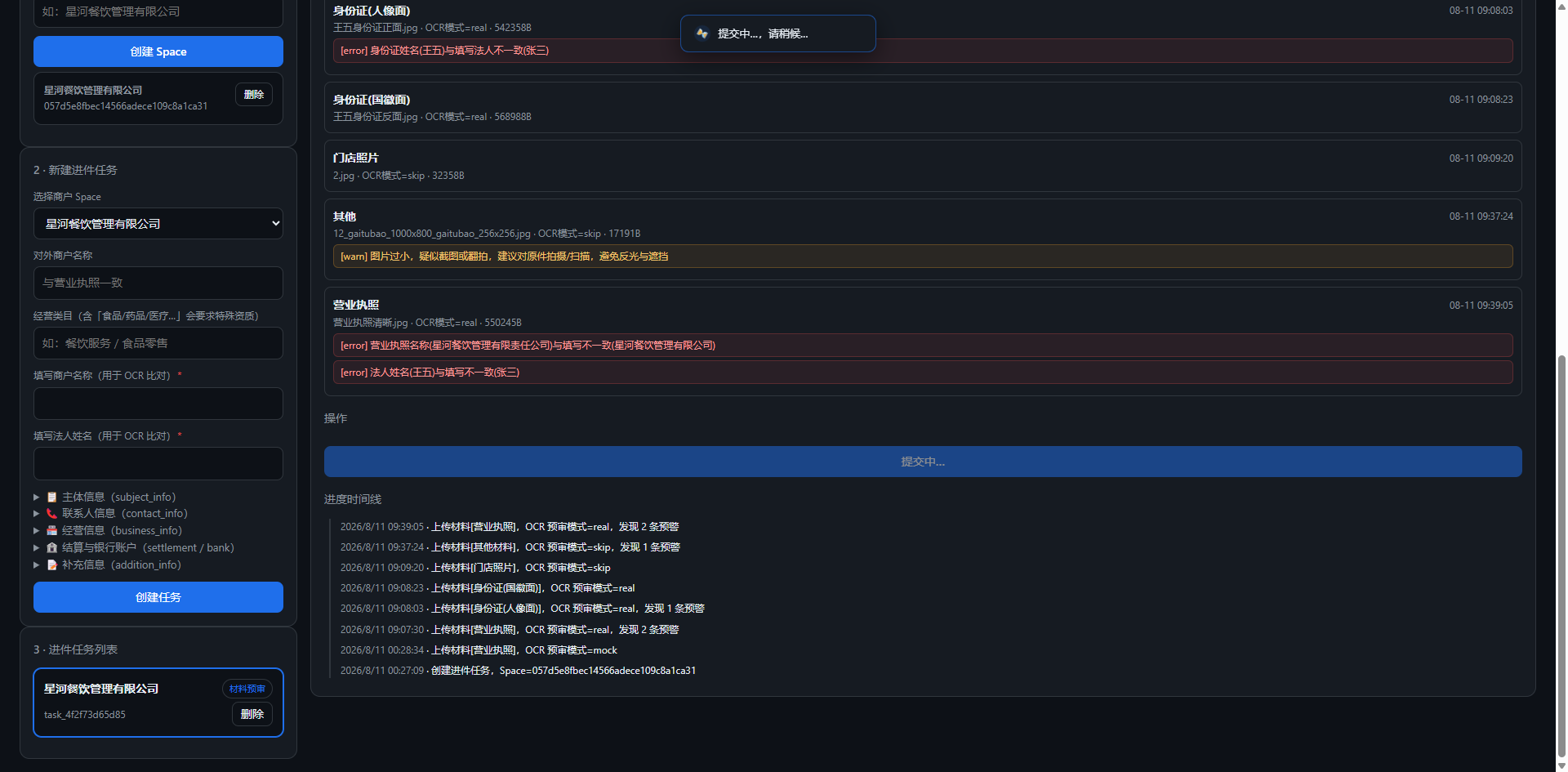Select the 星河餐饮管理有限公司 task card
The width and height of the screenshot is (1568, 772).
[158, 703]
